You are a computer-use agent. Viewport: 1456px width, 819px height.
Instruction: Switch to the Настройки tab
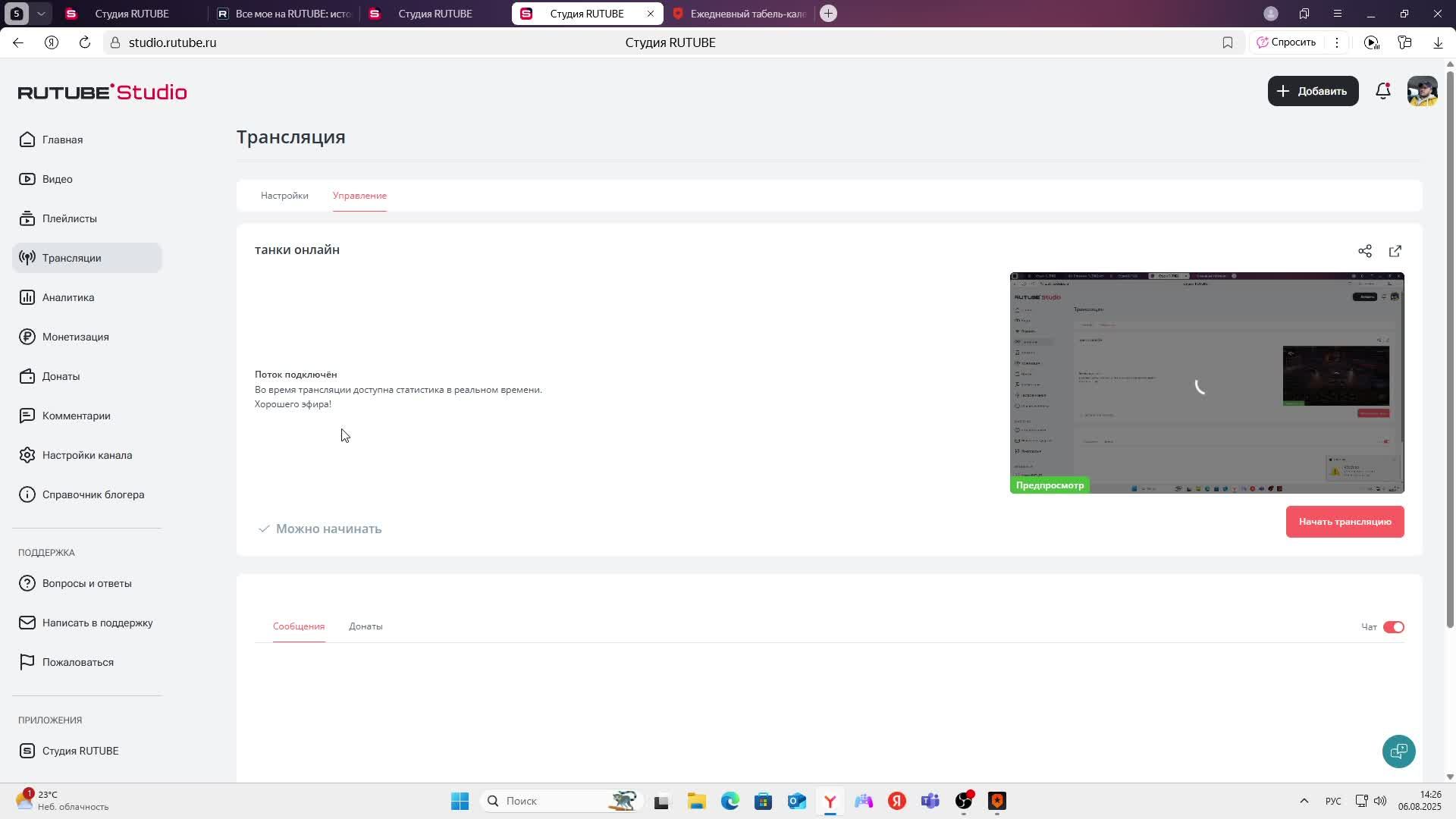pos(284,196)
